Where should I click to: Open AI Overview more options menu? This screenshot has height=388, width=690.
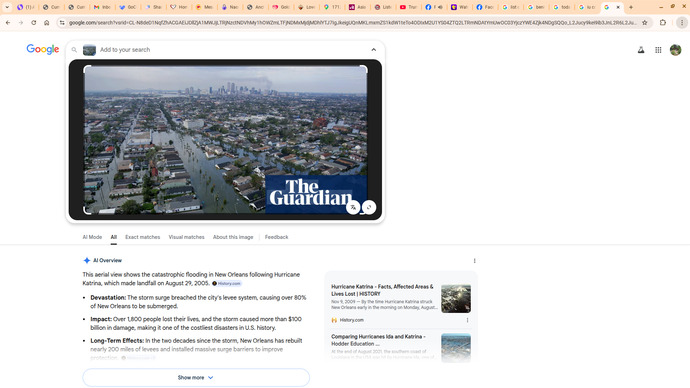(474, 261)
